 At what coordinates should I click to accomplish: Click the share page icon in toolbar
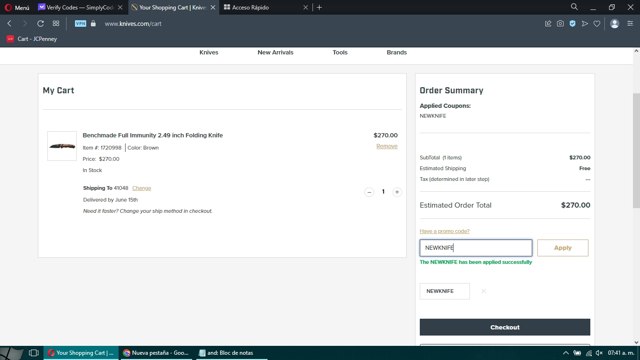(548, 24)
